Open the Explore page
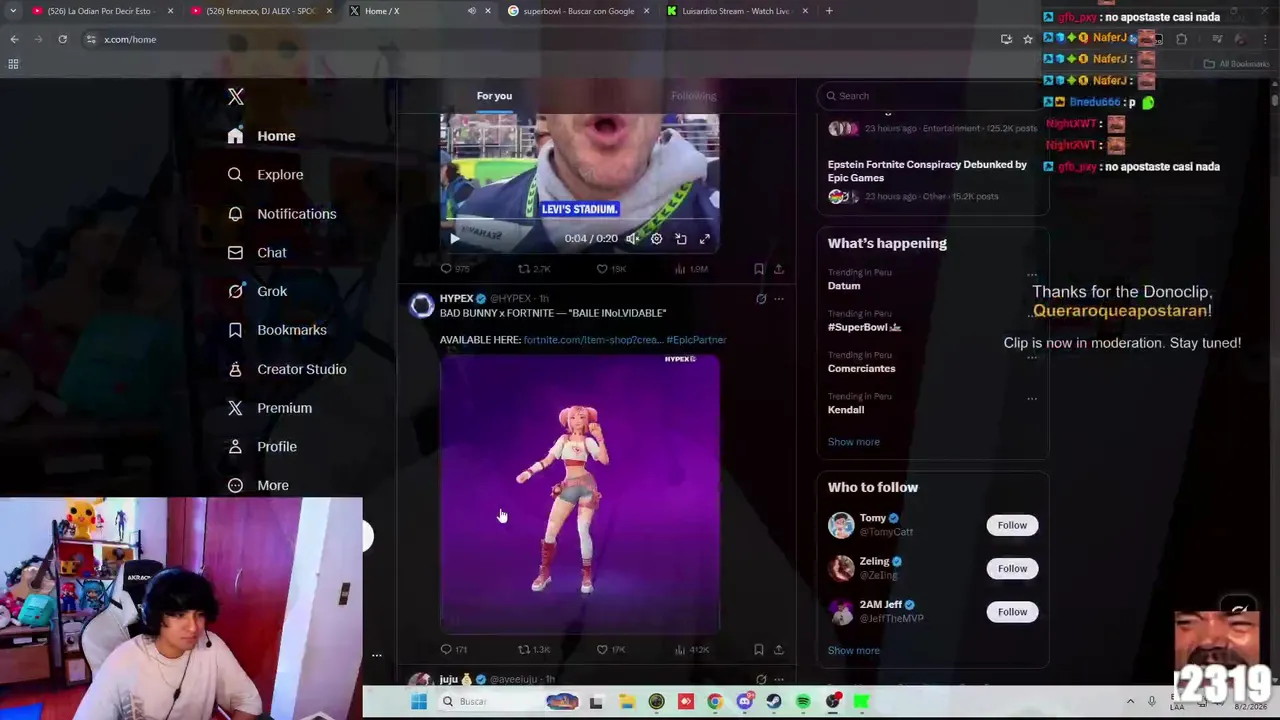This screenshot has height=720, width=1280. click(265, 174)
